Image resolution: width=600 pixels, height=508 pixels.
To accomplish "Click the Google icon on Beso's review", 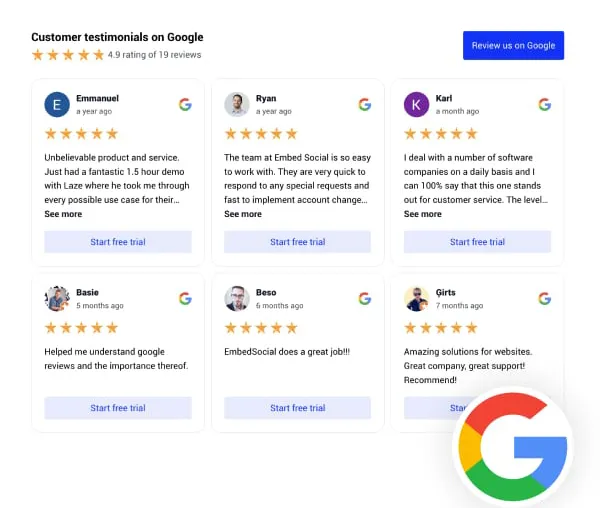I will pos(365,298).
